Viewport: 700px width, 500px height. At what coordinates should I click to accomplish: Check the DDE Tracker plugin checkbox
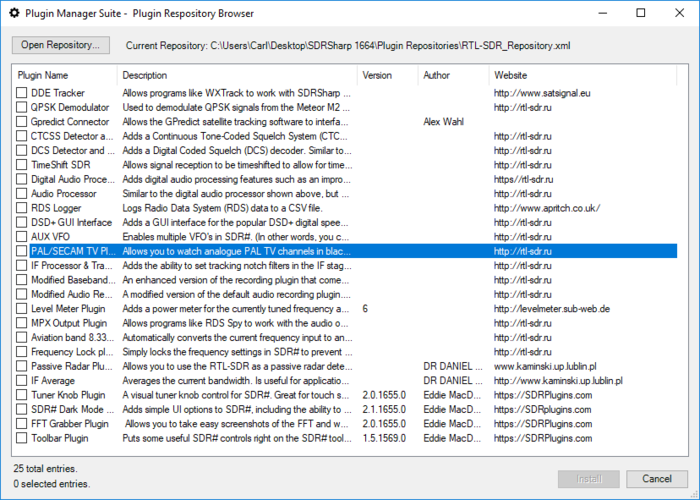(x=21, y=93)
